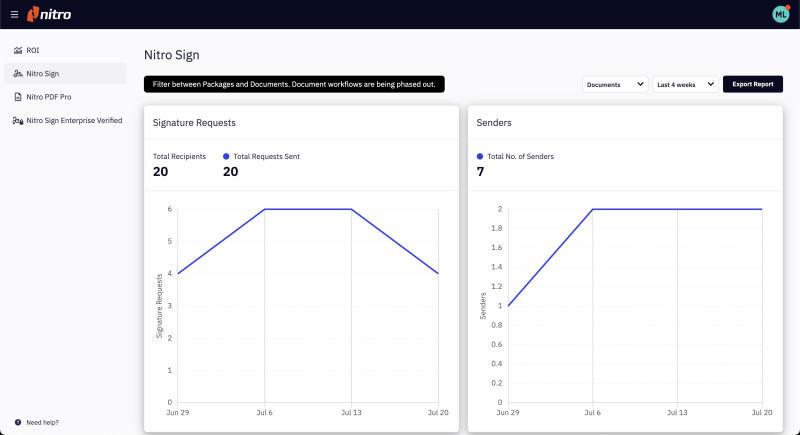This screenshot has height=435, width=800.
Task: Click the Nitro Sign page heading
Action: [x=171, y=55]
